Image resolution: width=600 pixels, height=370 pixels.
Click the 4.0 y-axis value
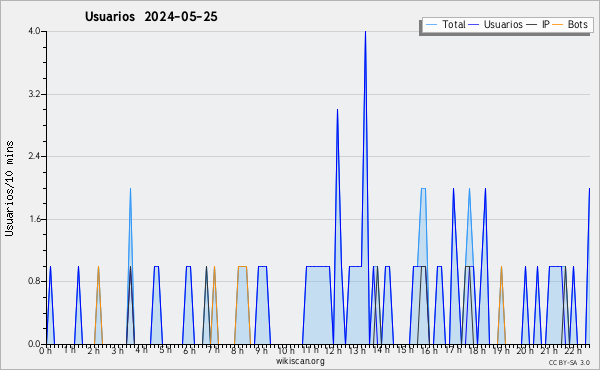(x=34, y=31)
